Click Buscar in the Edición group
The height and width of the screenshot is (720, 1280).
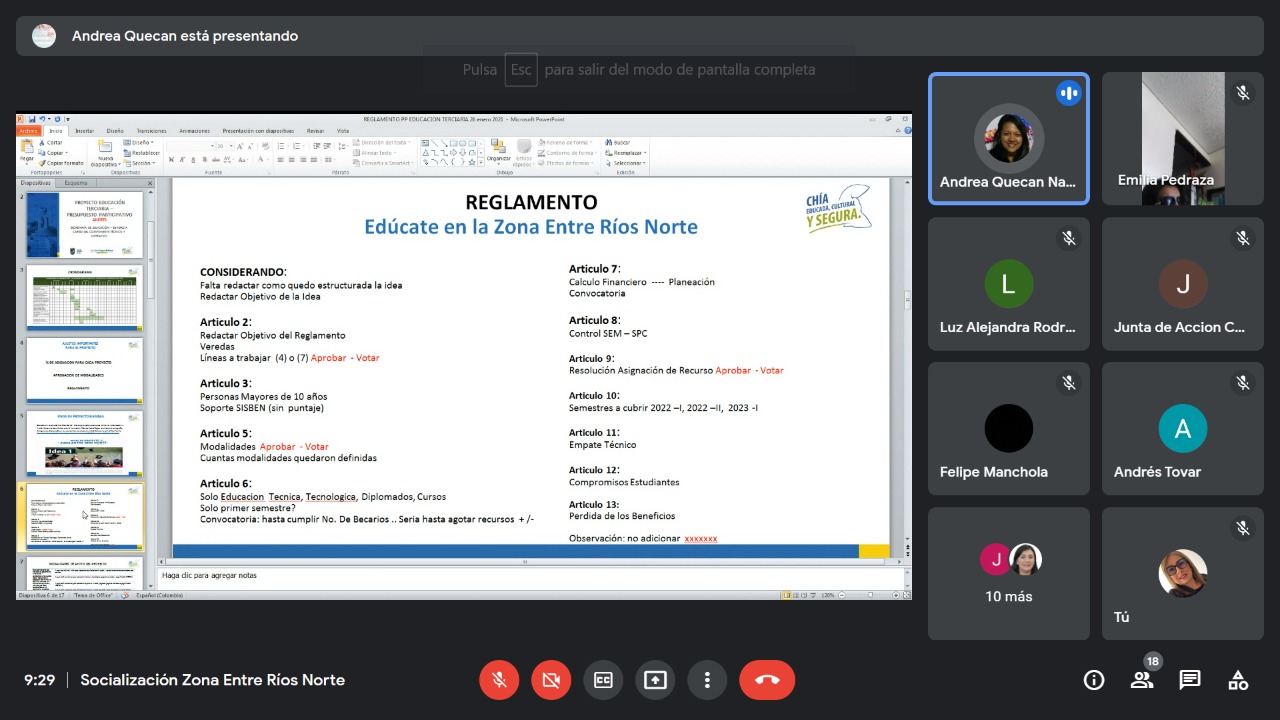click(x=616, y=143)
